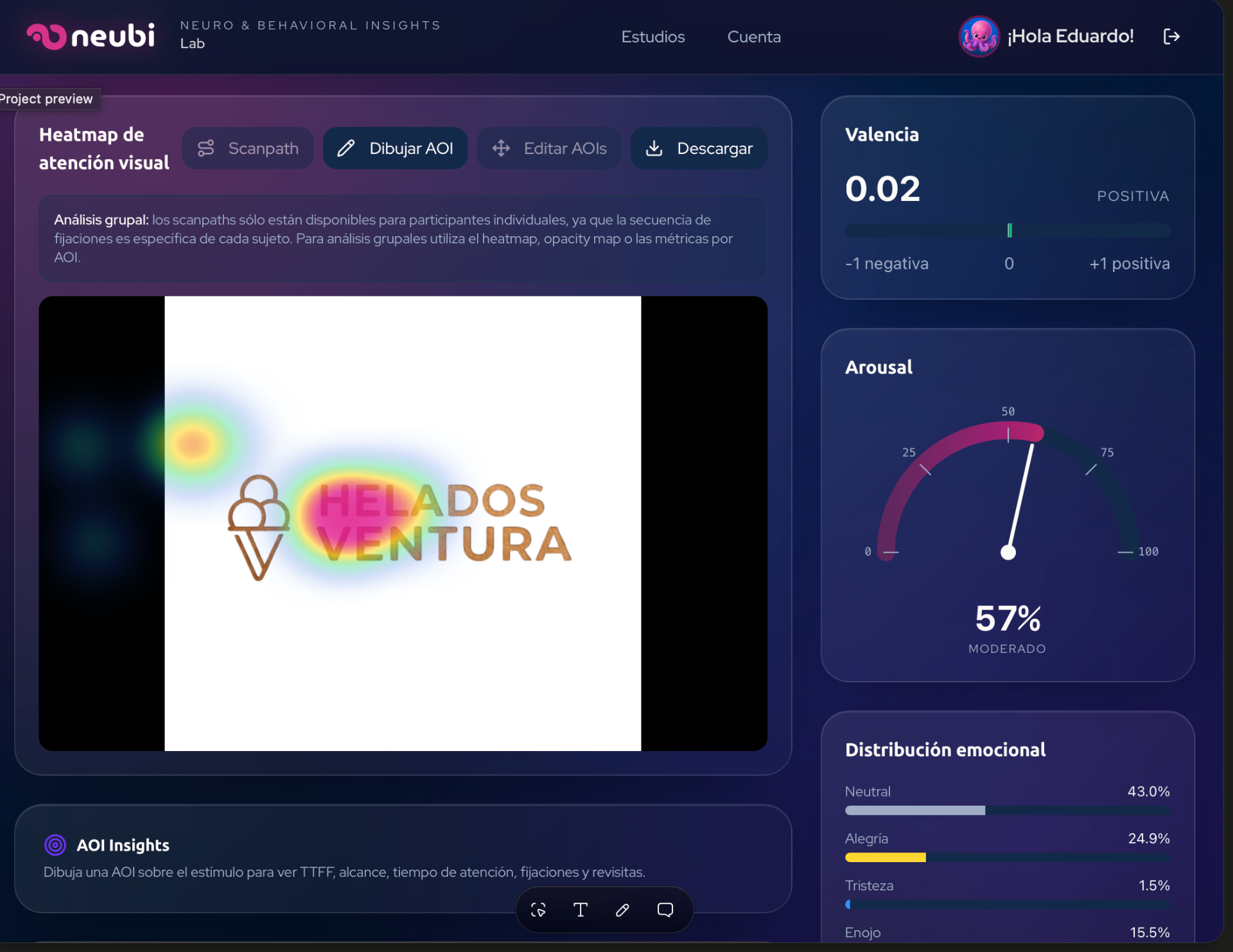The height and width of the screenshot is (952, 1233).
Task: Click the AOI Insights target icon
Action: 55,845
